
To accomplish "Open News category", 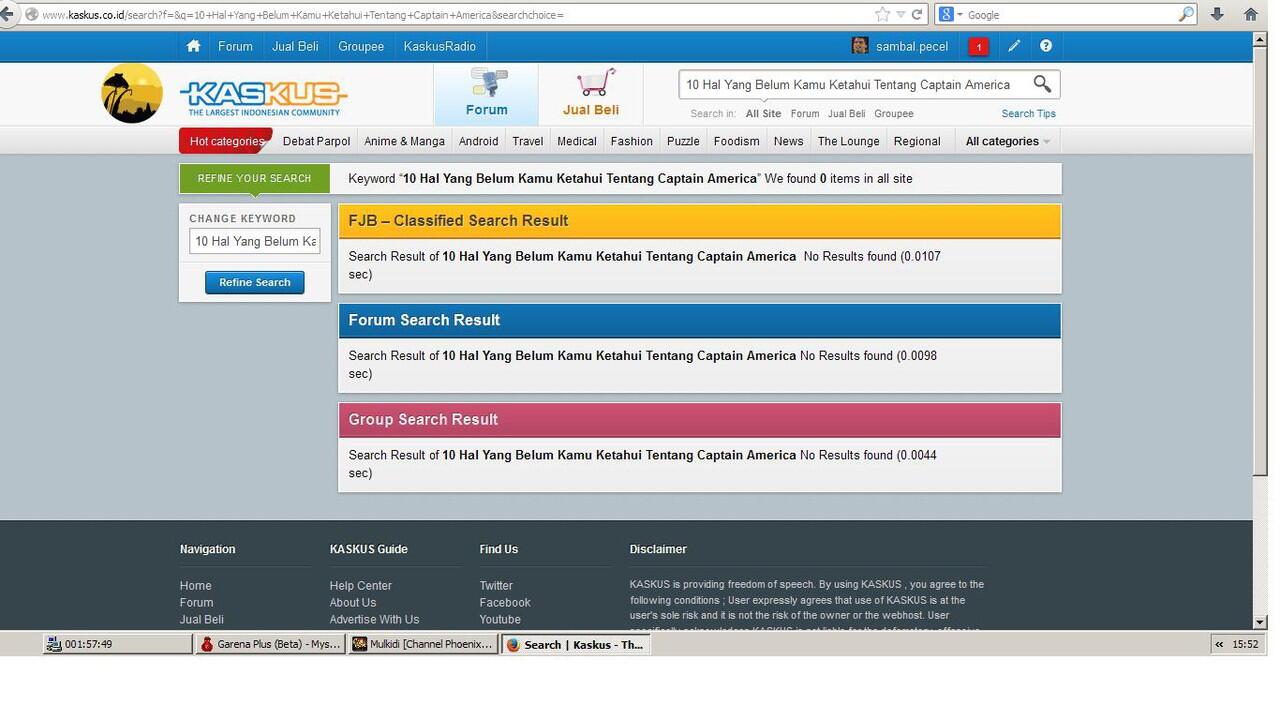I will click(788, 141).
